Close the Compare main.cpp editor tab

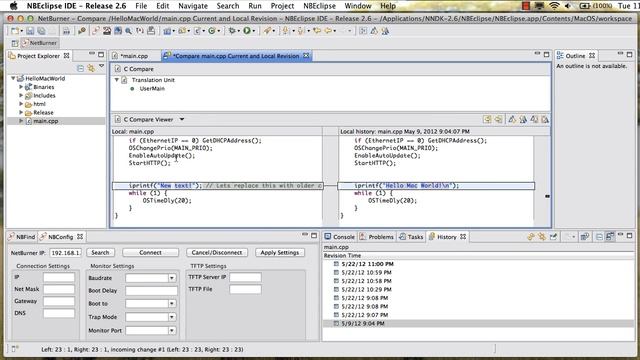(x=306, y=56)
